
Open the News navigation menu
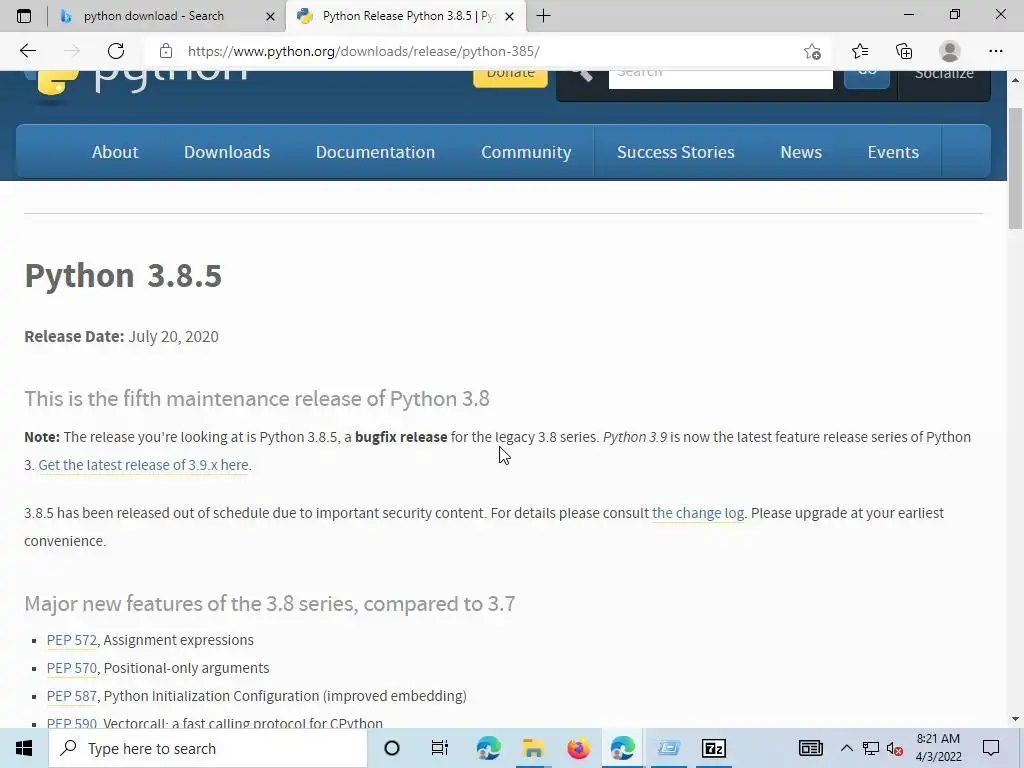coord(801,152)
